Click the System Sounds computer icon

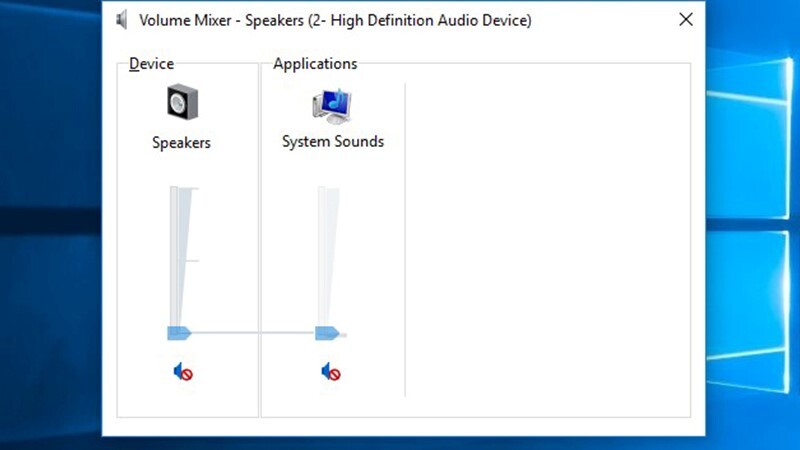(332, 106)
